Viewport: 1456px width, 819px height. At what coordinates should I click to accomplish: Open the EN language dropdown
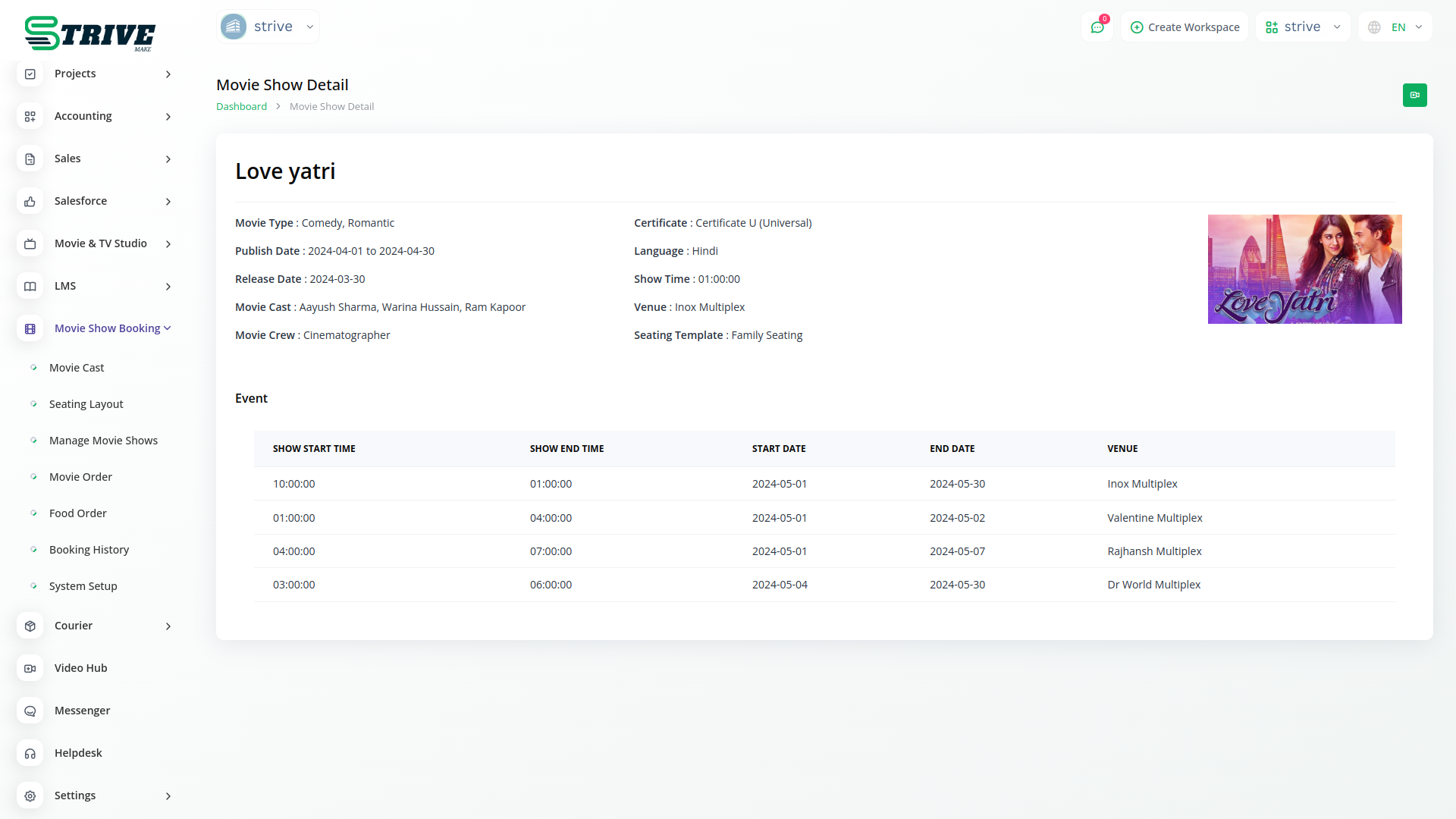[1396, 27]
